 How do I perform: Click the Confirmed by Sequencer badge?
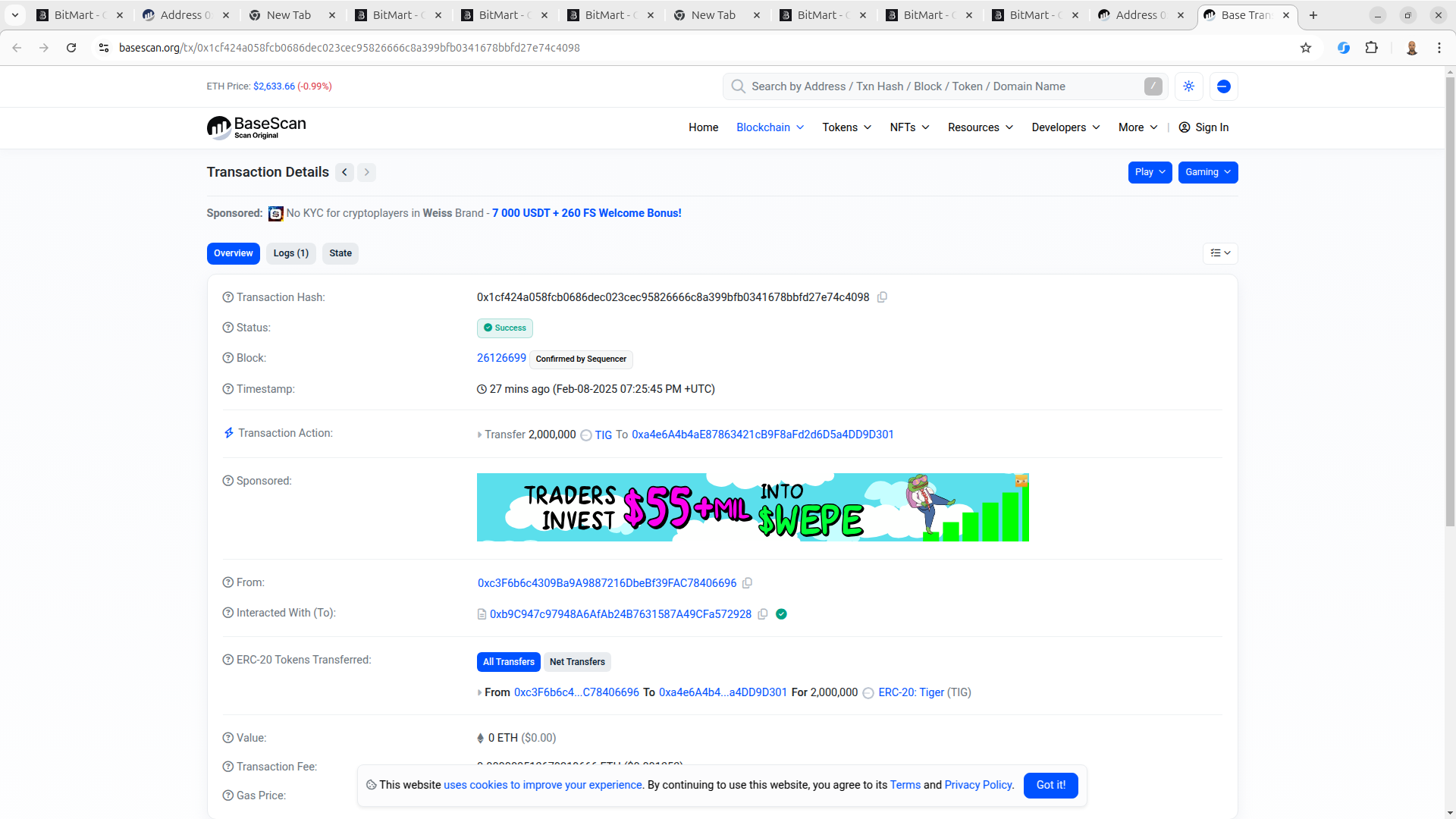tap(581, 359)
